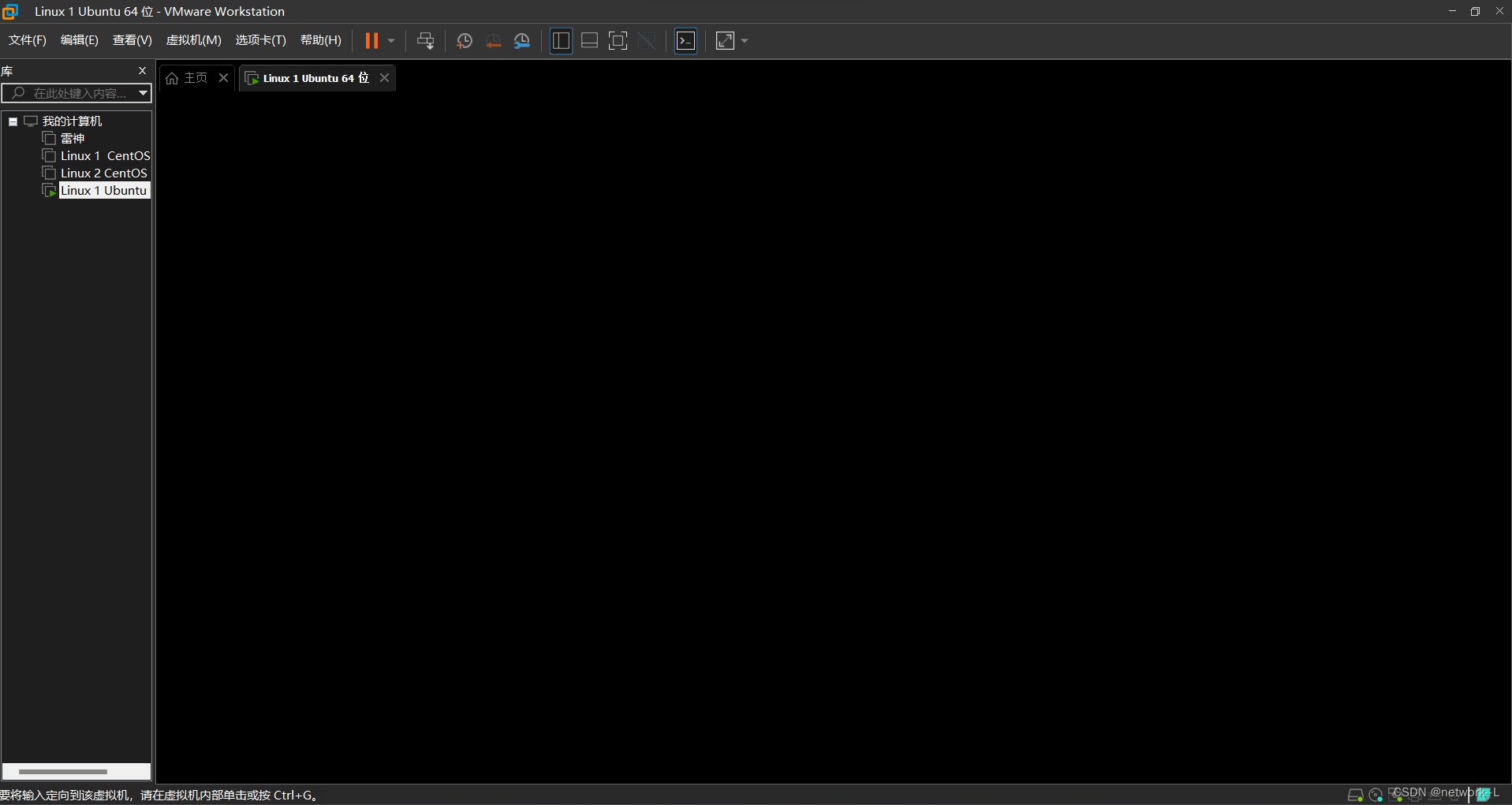Send Ctrl+Alt+Del to the guest
Viewport: 1512px width, 805px height.
tap(425, 40)
